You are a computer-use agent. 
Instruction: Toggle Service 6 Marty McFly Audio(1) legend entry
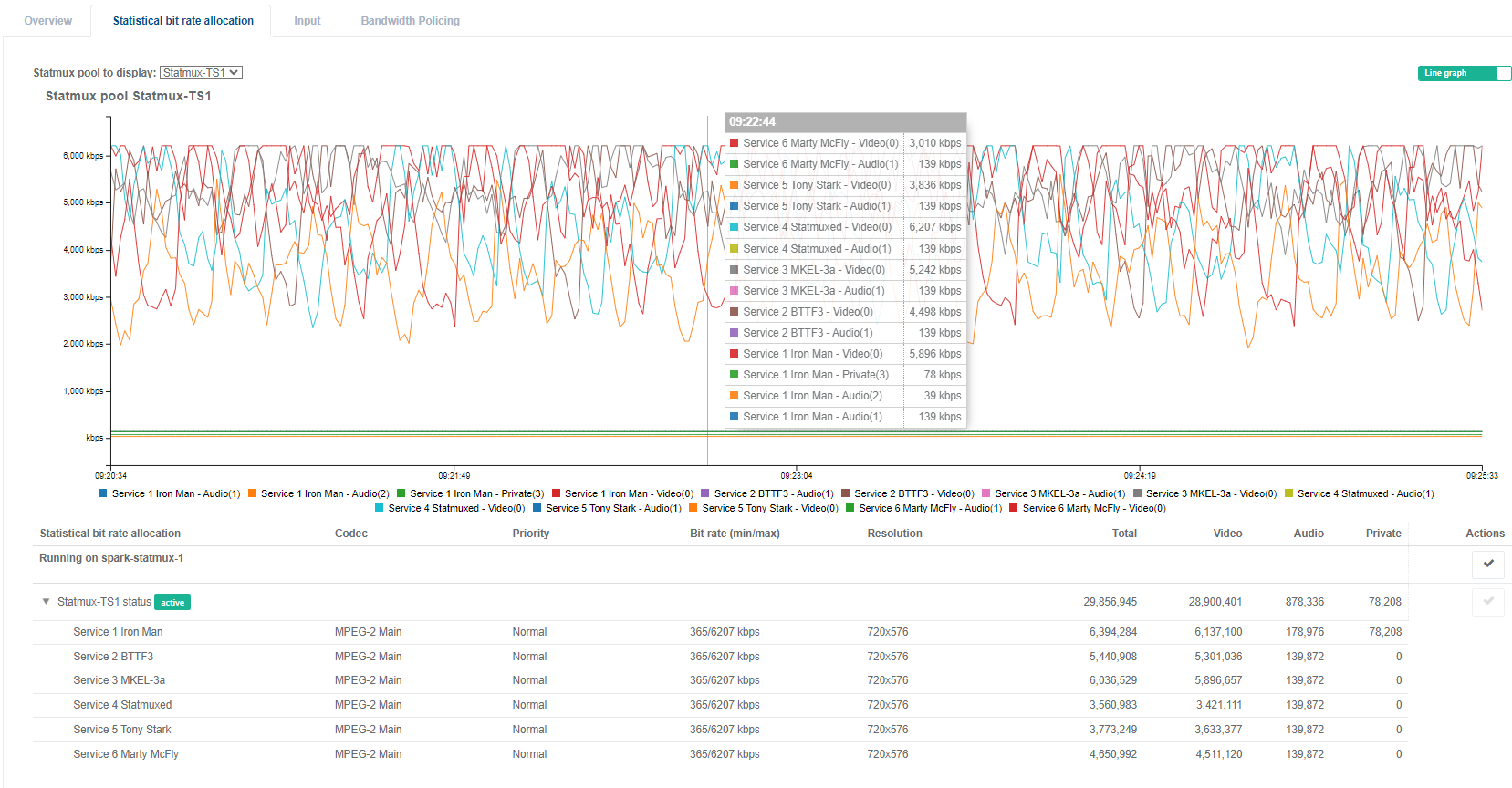coord(923,508)
